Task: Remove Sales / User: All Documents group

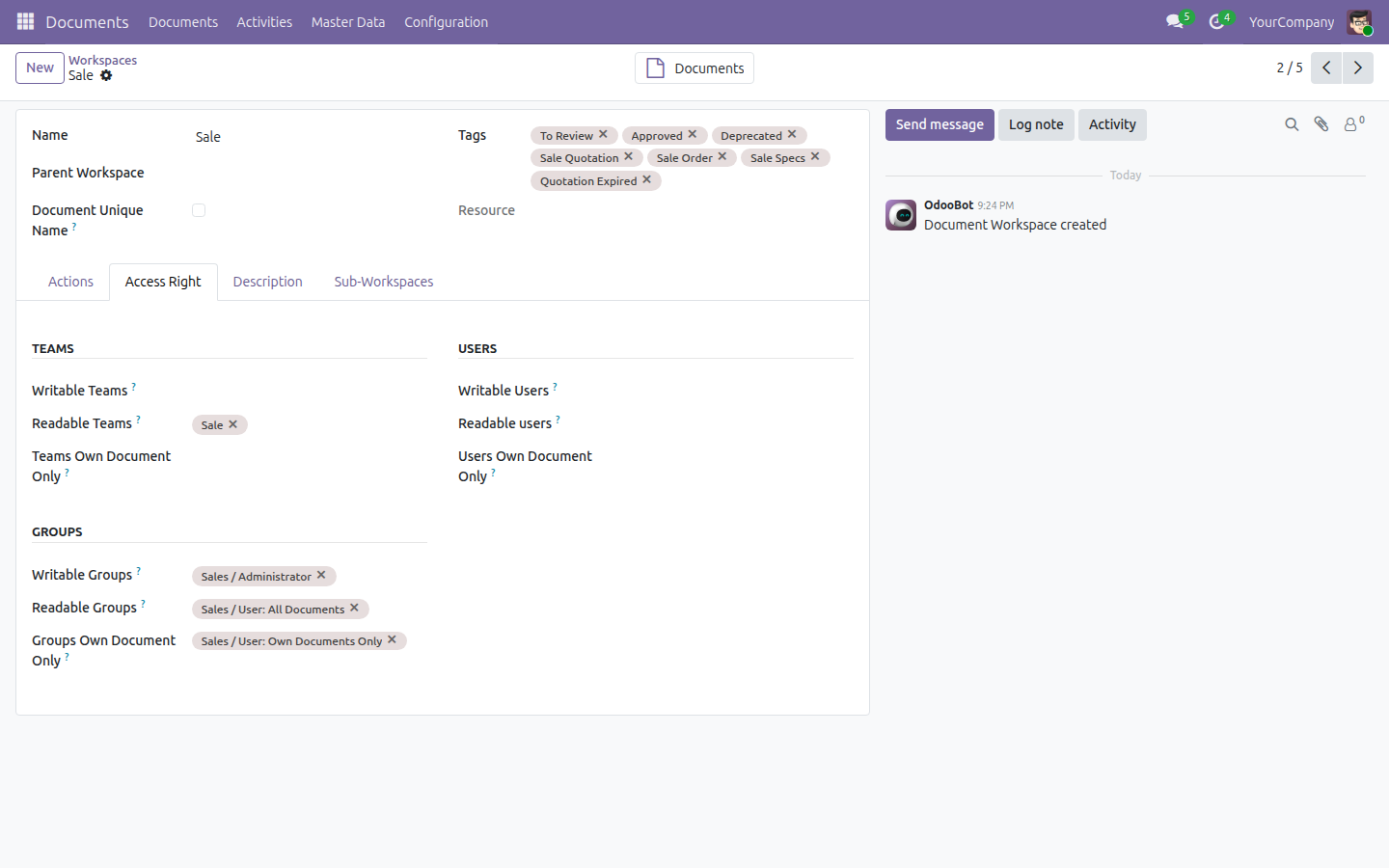Action: point(354,609)
